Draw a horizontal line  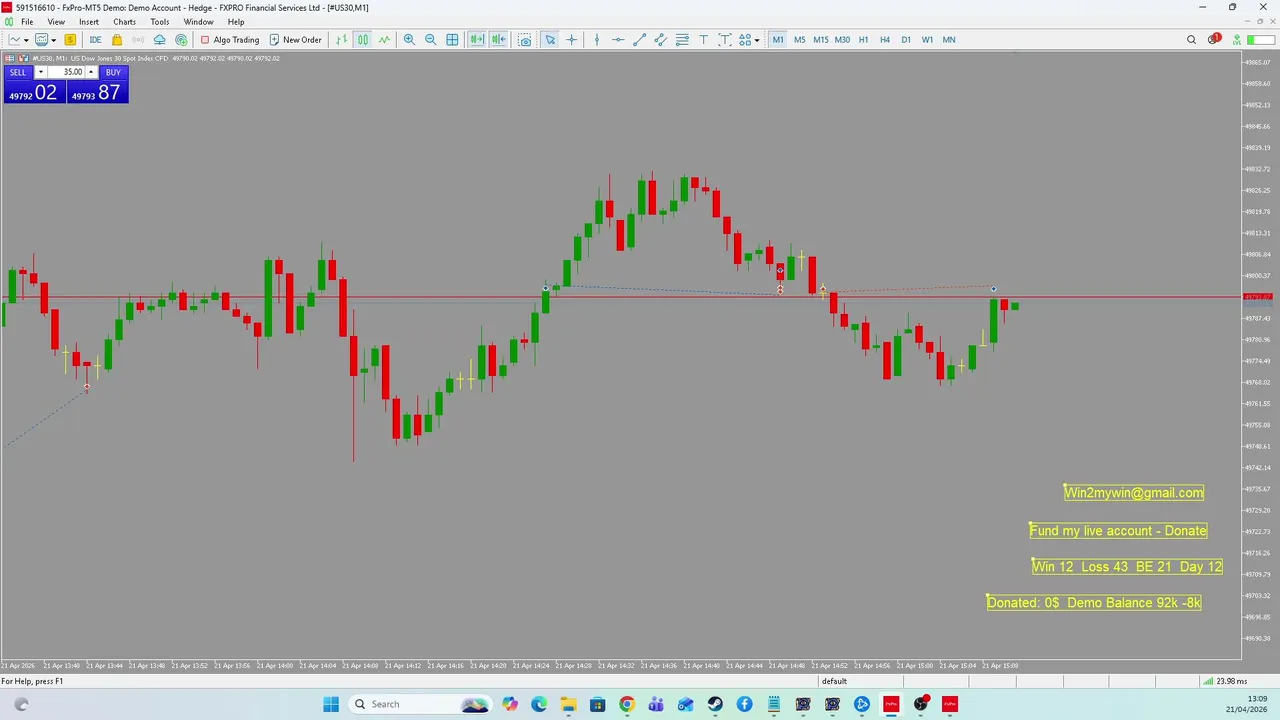click(618, 40)
